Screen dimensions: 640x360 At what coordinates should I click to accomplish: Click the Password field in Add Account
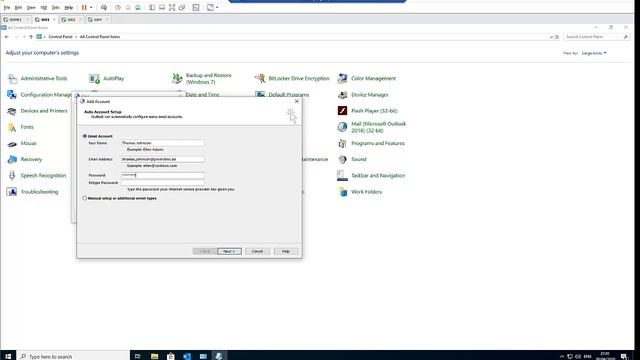pyautogui.click(x=162, y=175)
